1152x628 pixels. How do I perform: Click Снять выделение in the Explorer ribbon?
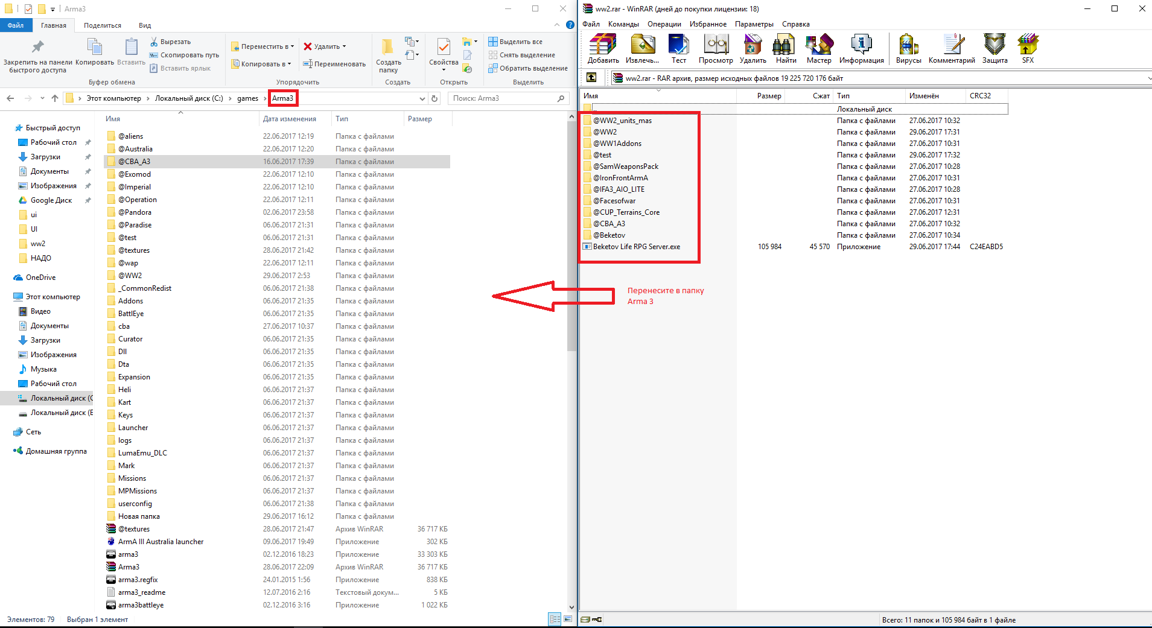(522, 55)
